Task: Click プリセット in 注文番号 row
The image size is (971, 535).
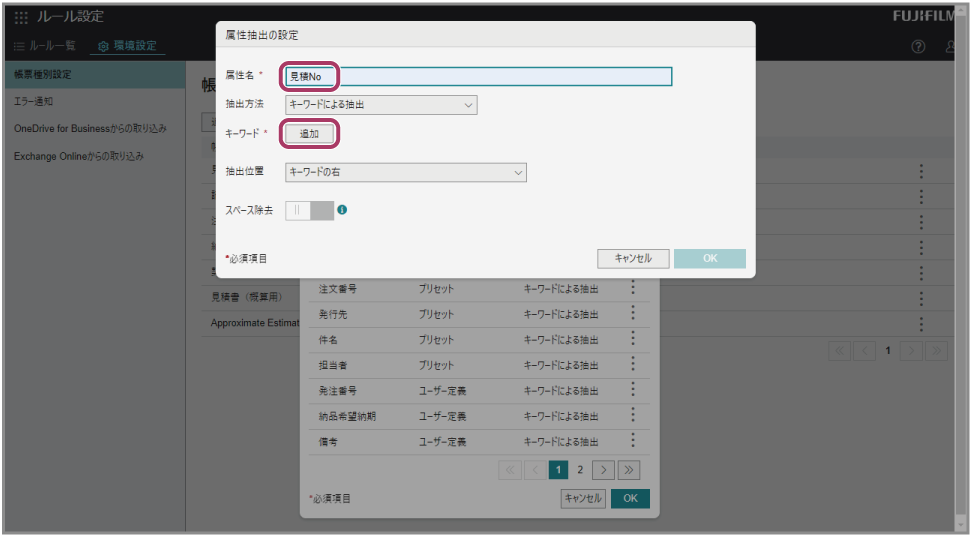Action: pyautogui.click(x=436, y=289)
